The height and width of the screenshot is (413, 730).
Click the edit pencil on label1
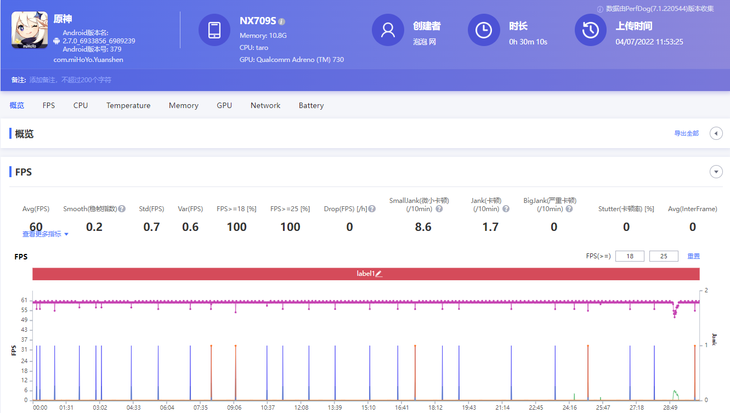click(x=379, y=273)
